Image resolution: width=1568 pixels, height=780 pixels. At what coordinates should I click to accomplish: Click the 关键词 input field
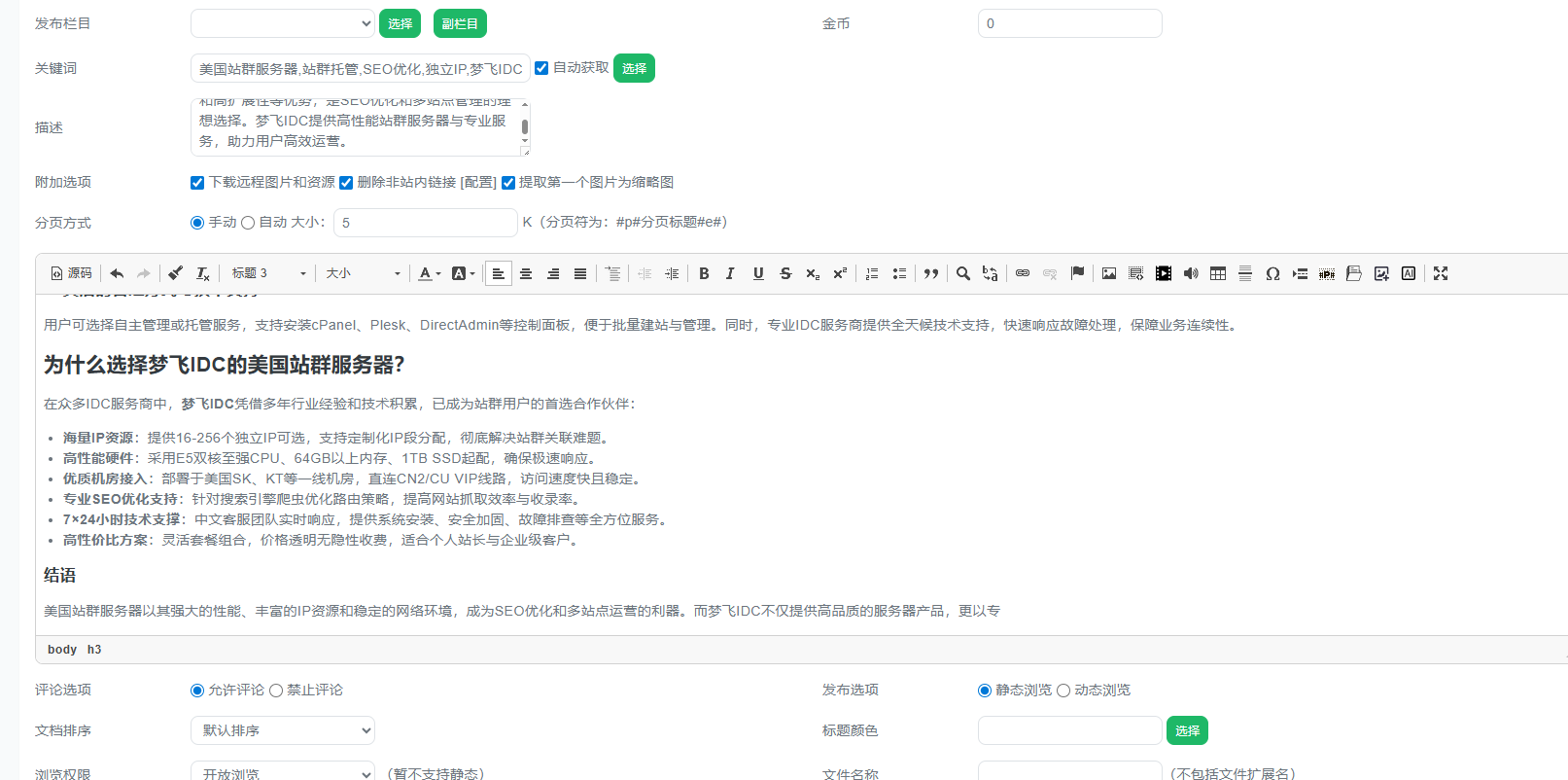361,68
